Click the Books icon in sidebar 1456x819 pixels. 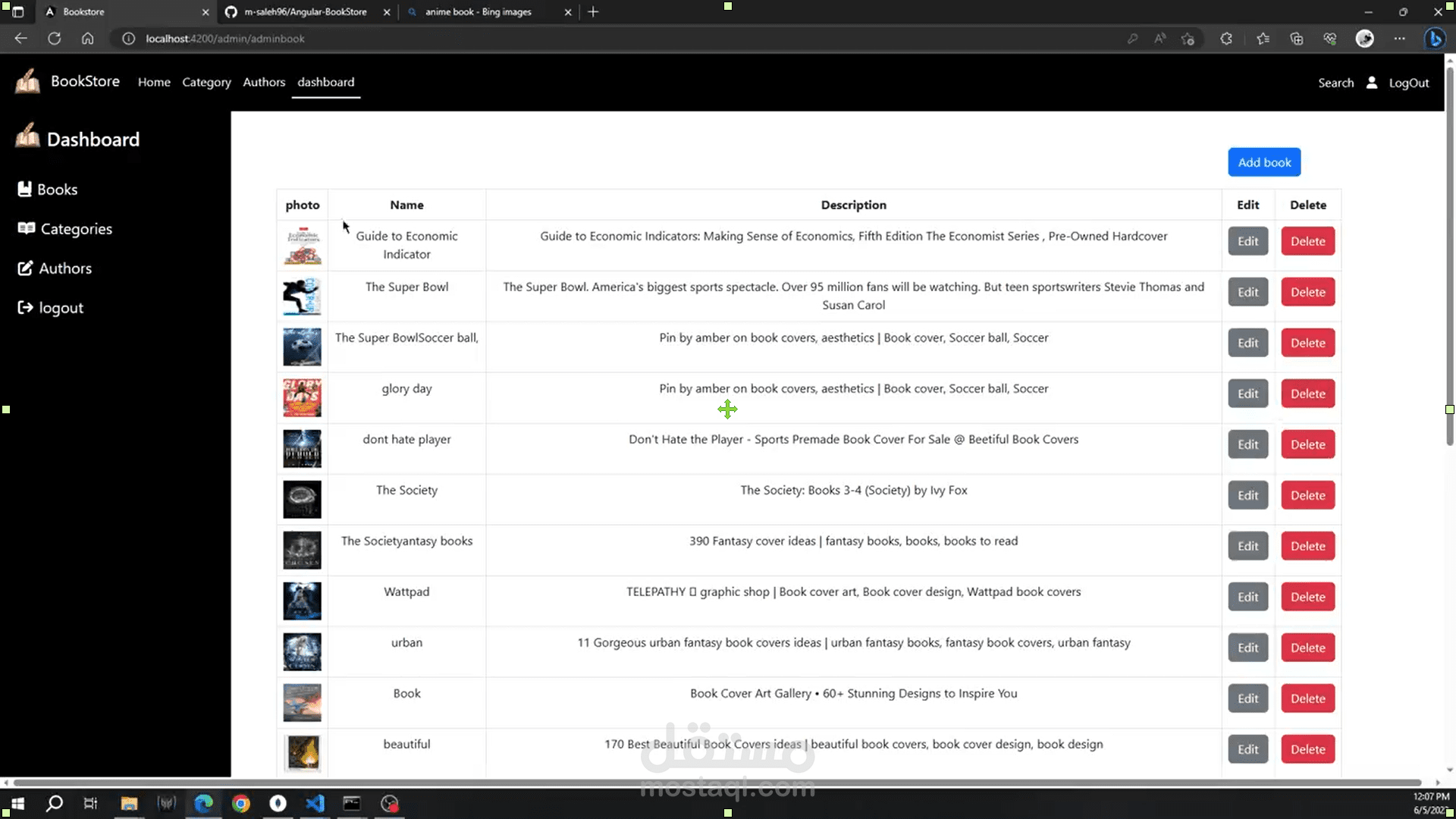[x=25, y=189]
